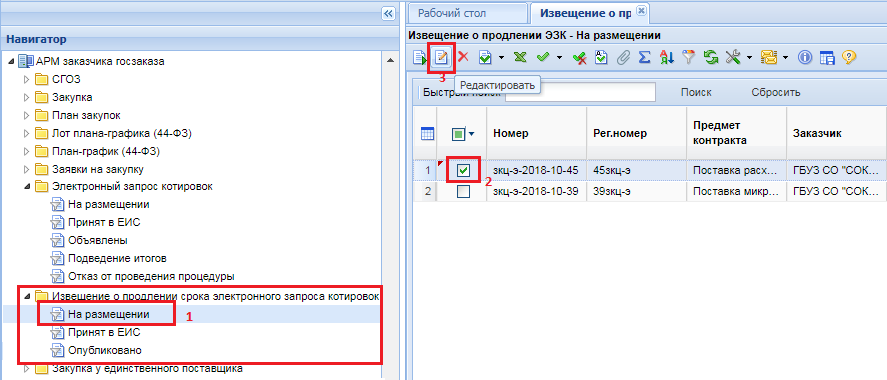Image resolution: width=887 pixels, height=380 pixels.
Task: Expand the Закупка folder
Action: tap(27, 97)
